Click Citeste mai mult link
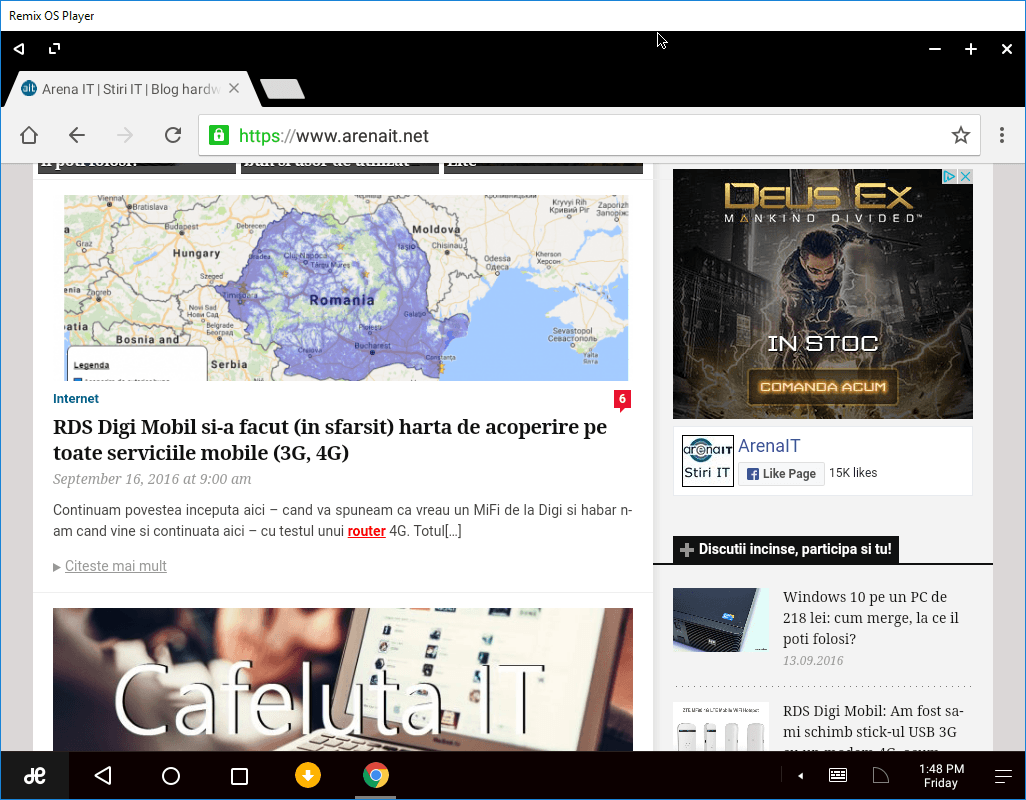 pos(115,566)
